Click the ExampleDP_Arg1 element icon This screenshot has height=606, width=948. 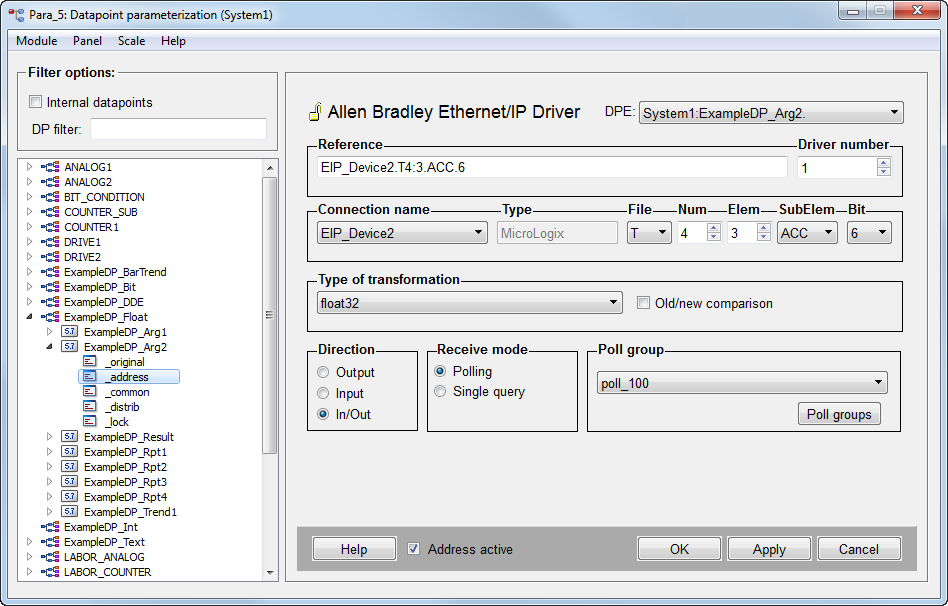[70, 332]
